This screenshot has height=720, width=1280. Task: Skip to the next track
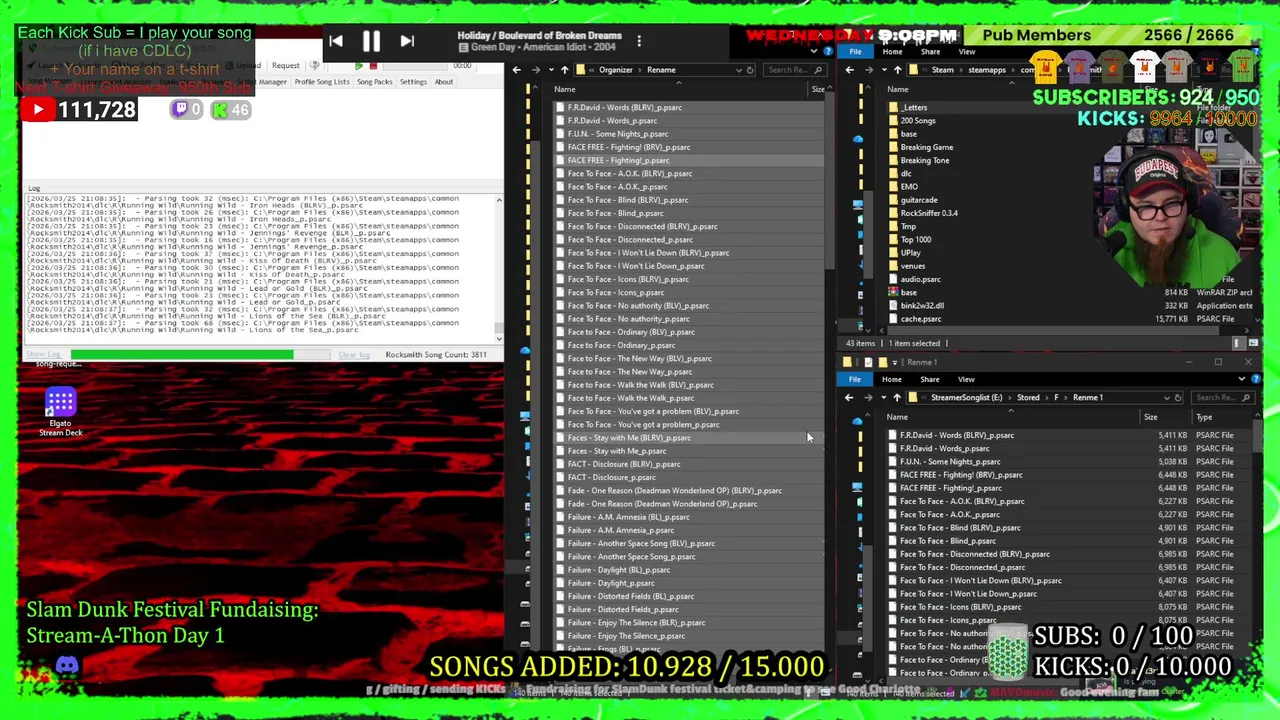[407, 41]
